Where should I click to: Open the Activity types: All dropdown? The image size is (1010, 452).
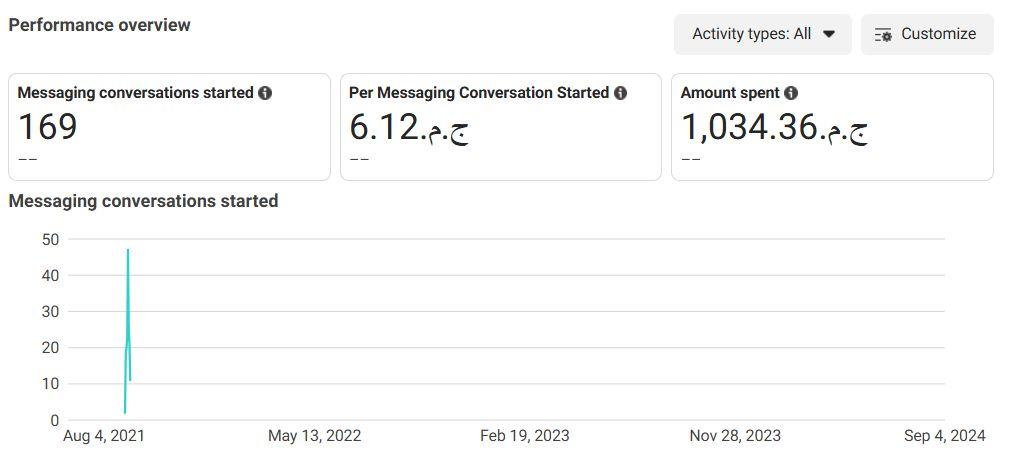pos(762,34)
